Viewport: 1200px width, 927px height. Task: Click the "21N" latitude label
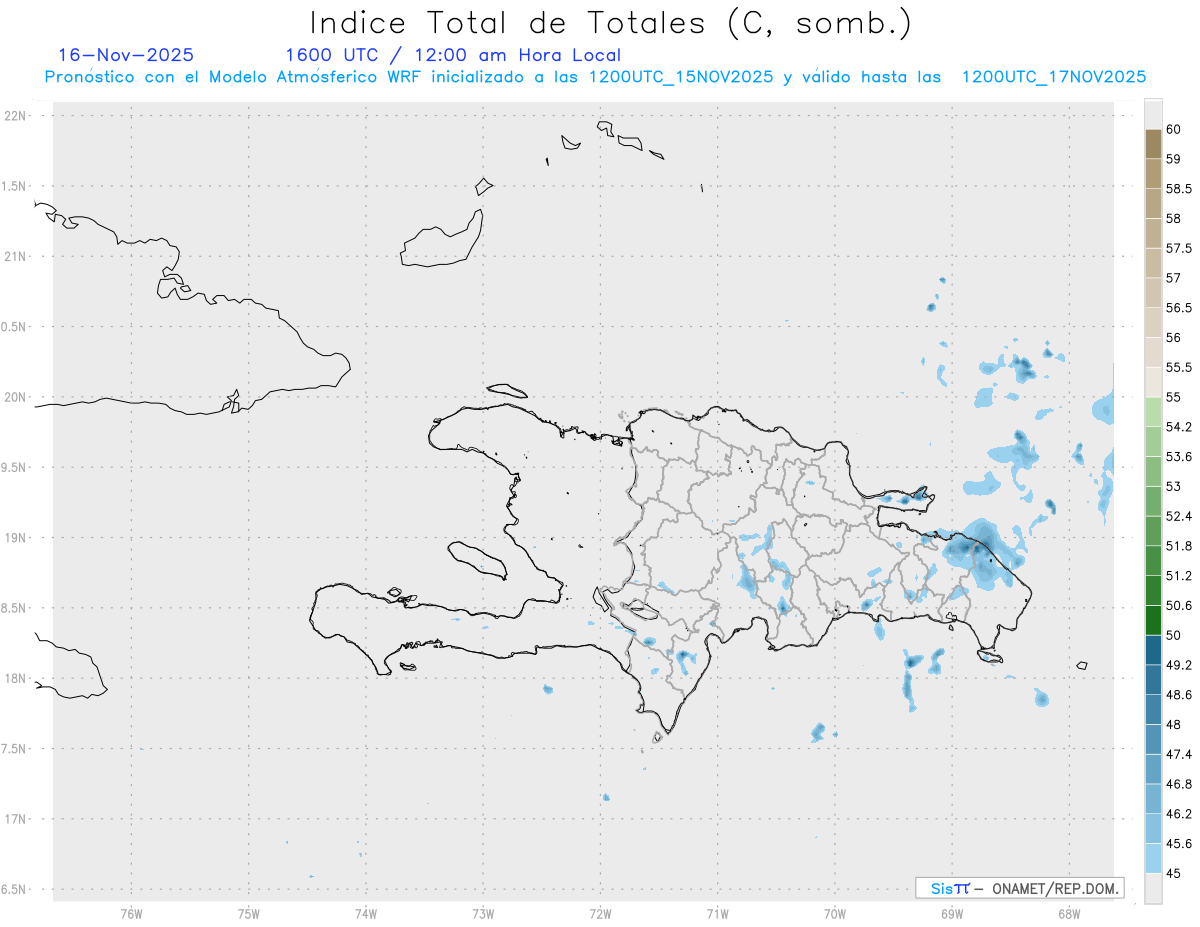pos(17,257)
